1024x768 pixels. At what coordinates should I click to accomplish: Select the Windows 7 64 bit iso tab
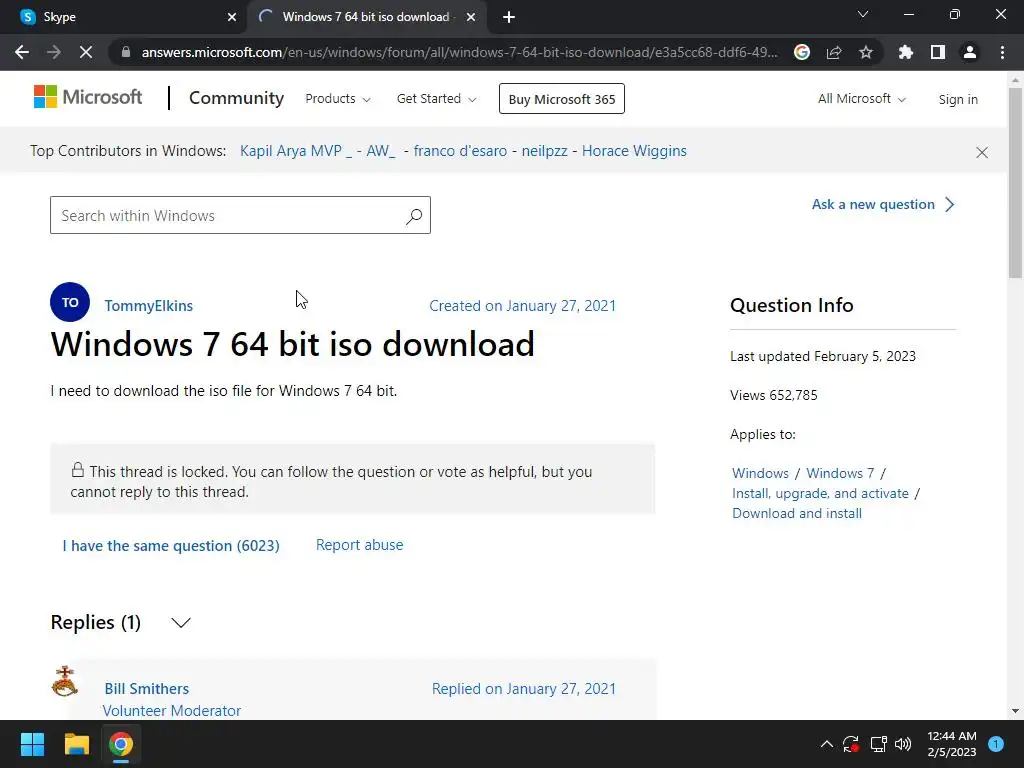pyautogui.click(x=366, y=17)
